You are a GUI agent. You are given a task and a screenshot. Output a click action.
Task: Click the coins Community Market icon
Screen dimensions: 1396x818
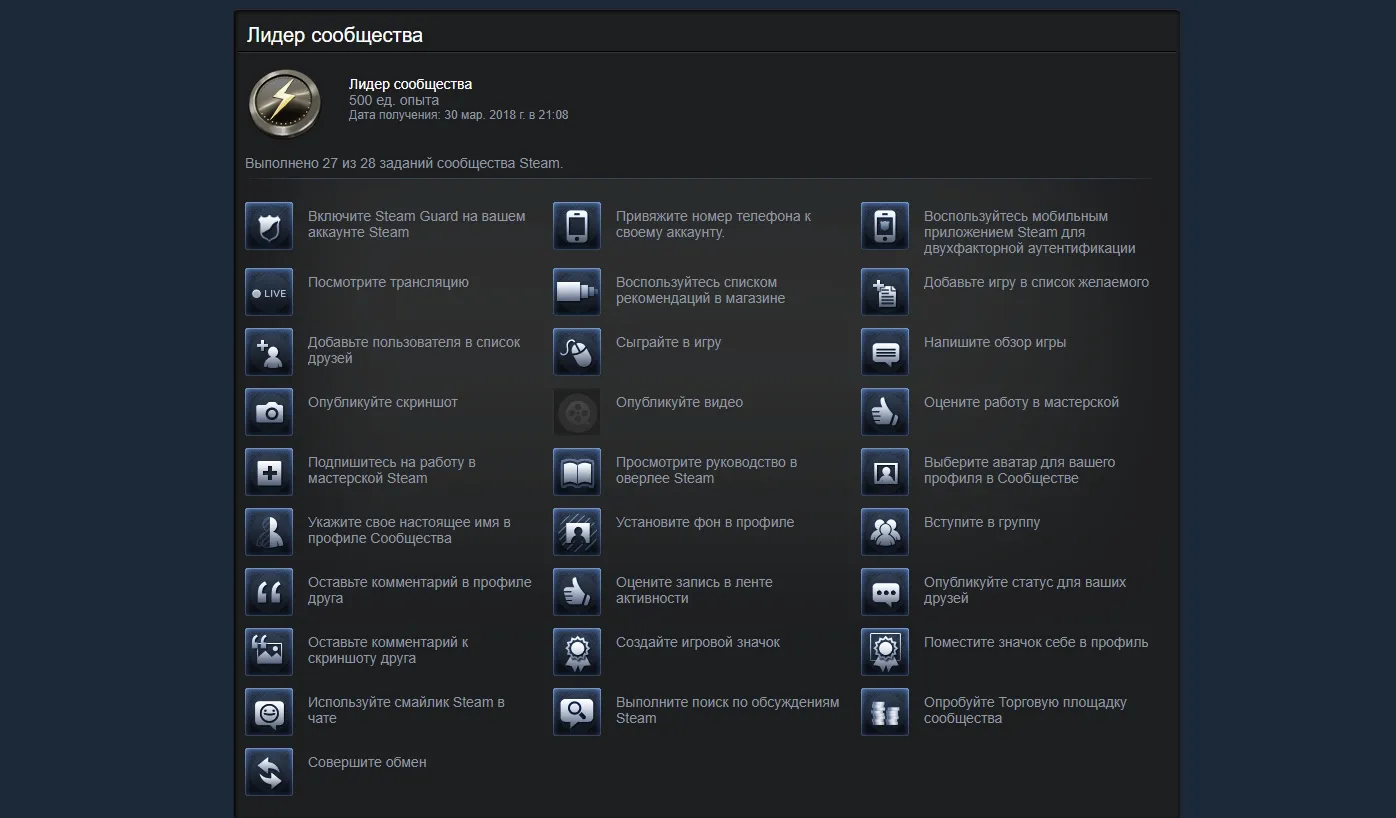pos(885,712)
